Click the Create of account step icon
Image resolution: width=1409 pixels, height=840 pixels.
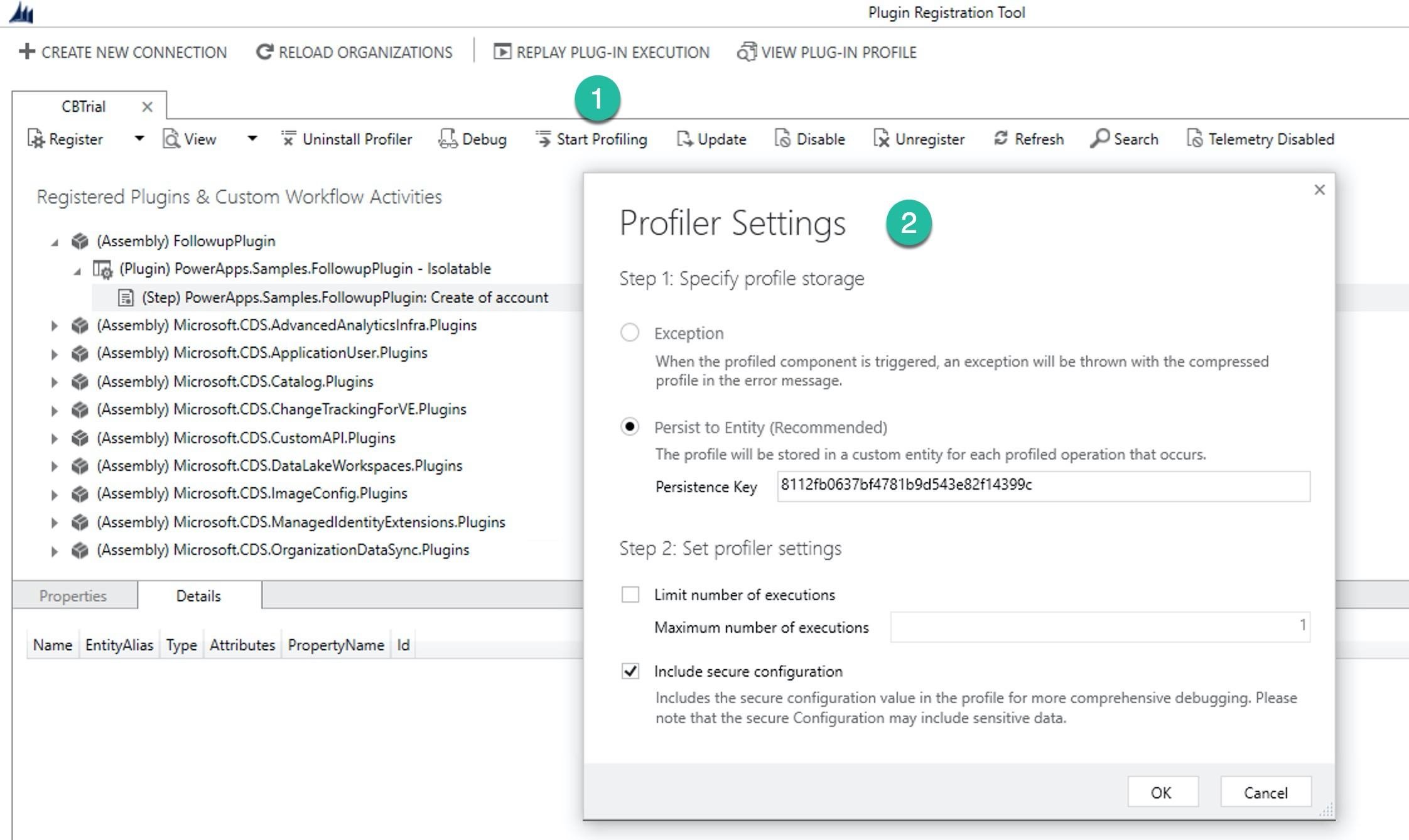click(x=126, y=298)
